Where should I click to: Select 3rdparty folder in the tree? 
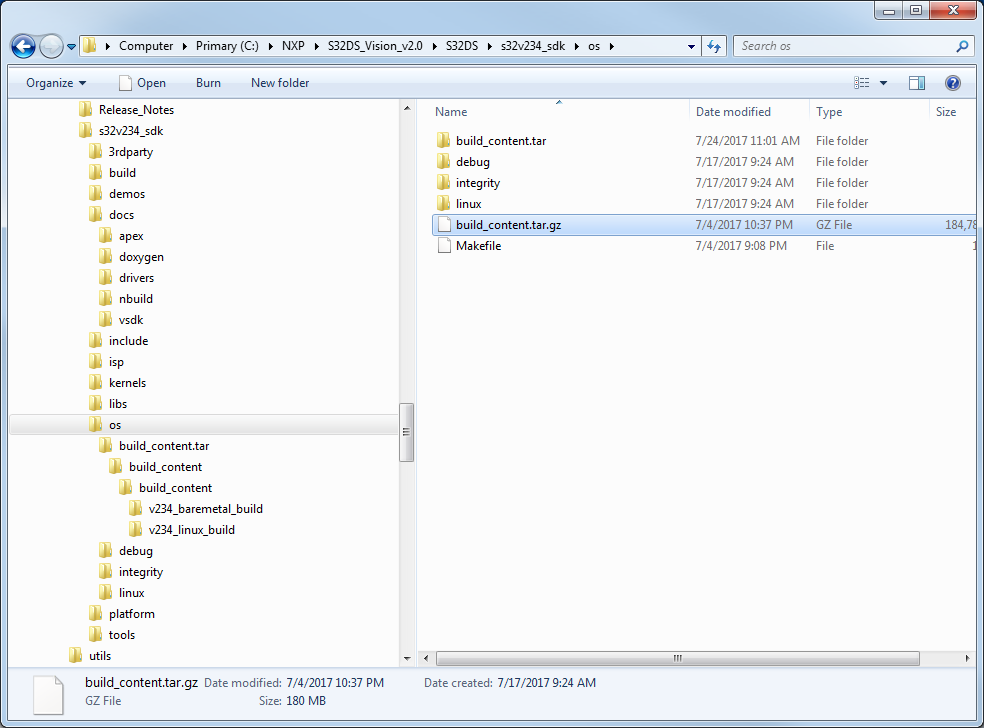131,152
